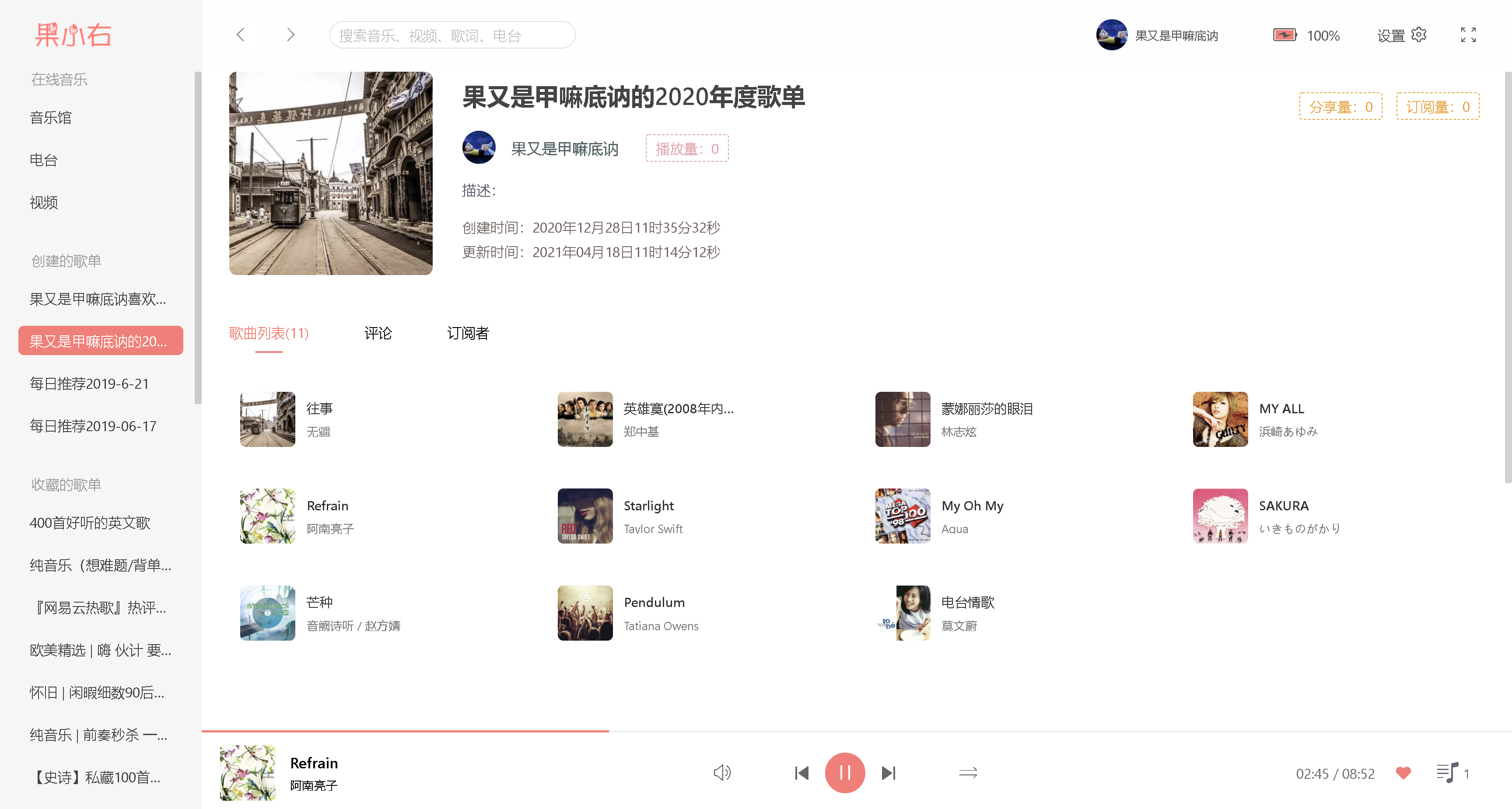Click in the music search field
Viewport: 1512px width, 809px height.
click(451, 35)
